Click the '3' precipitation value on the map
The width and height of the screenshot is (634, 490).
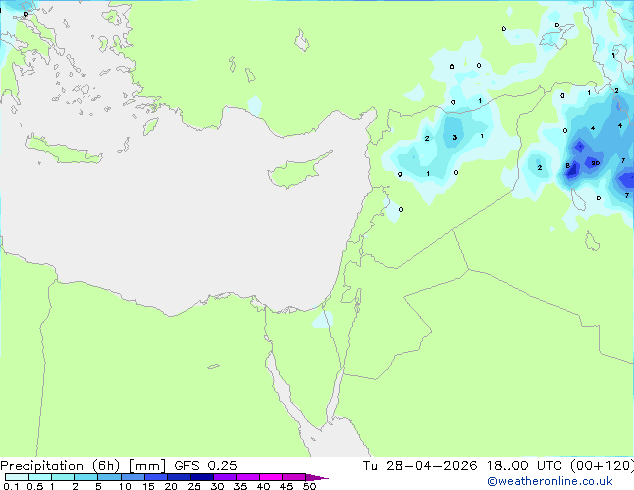coord(454,137)
